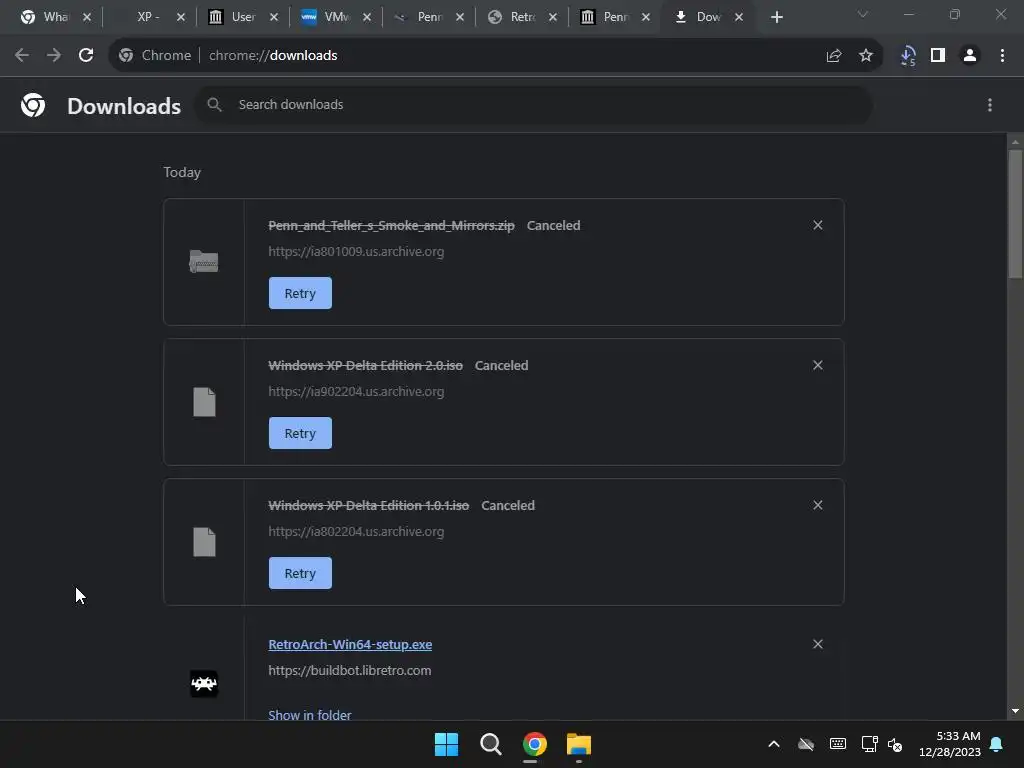This screenshot has width=1024, height=768.
Task: Close the Downloads tab
Action: [x=739, y=17]
